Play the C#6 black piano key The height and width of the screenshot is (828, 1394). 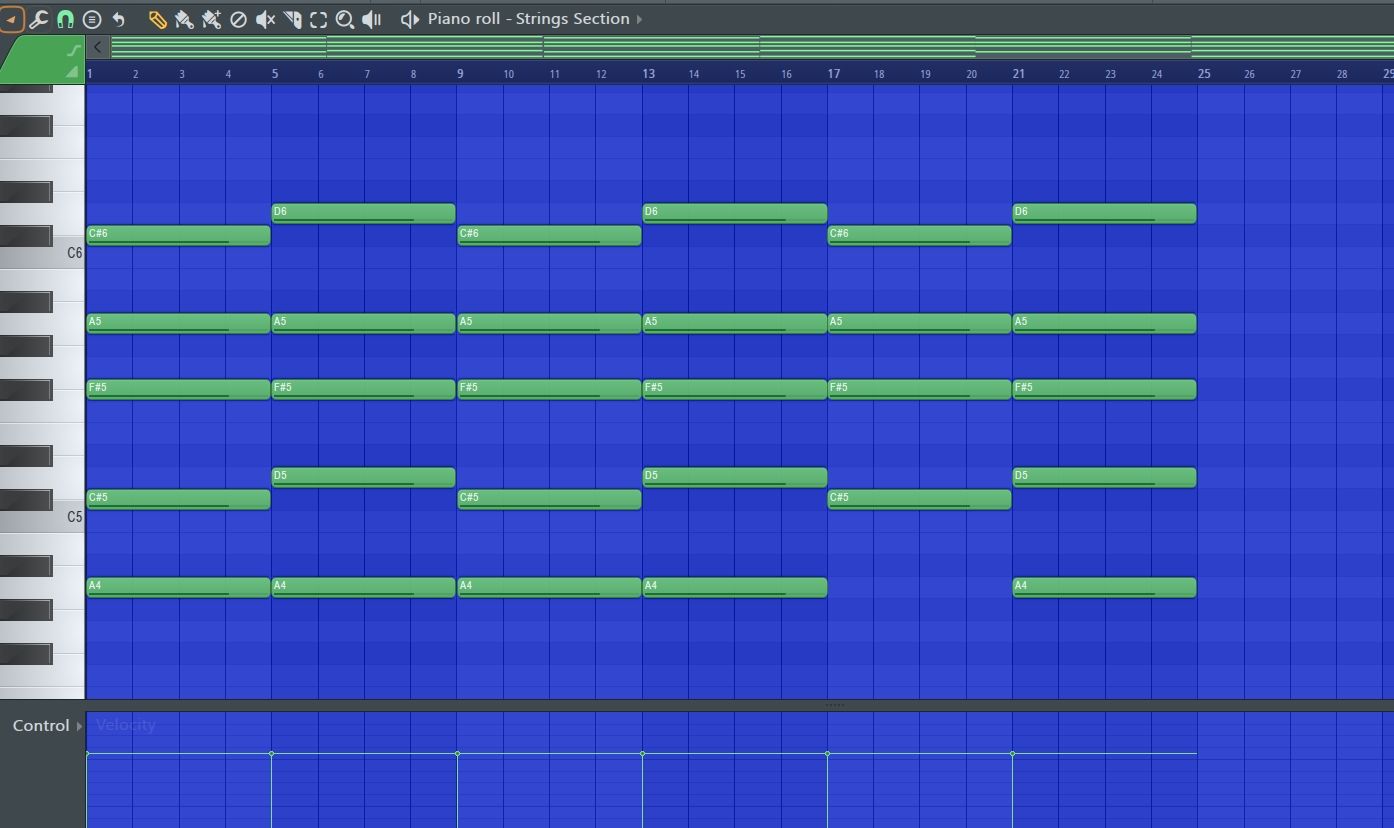point(26,235)
